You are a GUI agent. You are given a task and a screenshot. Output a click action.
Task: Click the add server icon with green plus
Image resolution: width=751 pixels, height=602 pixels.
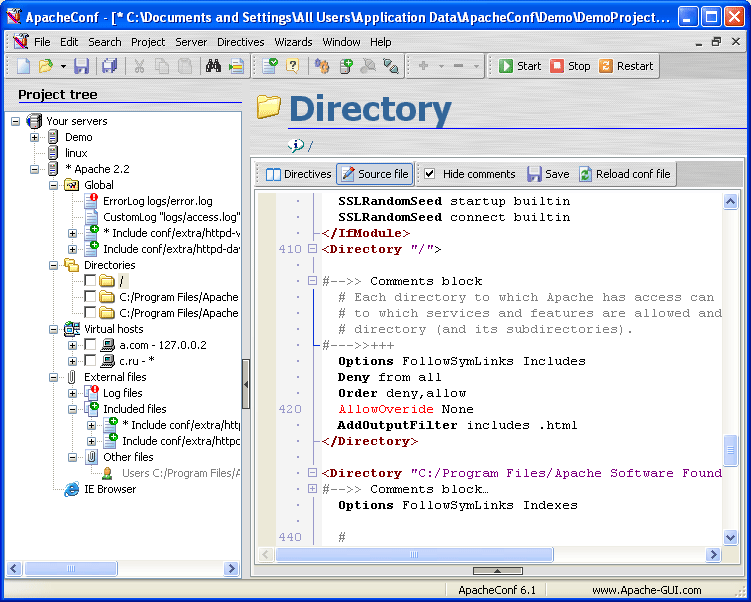(345, 66)
